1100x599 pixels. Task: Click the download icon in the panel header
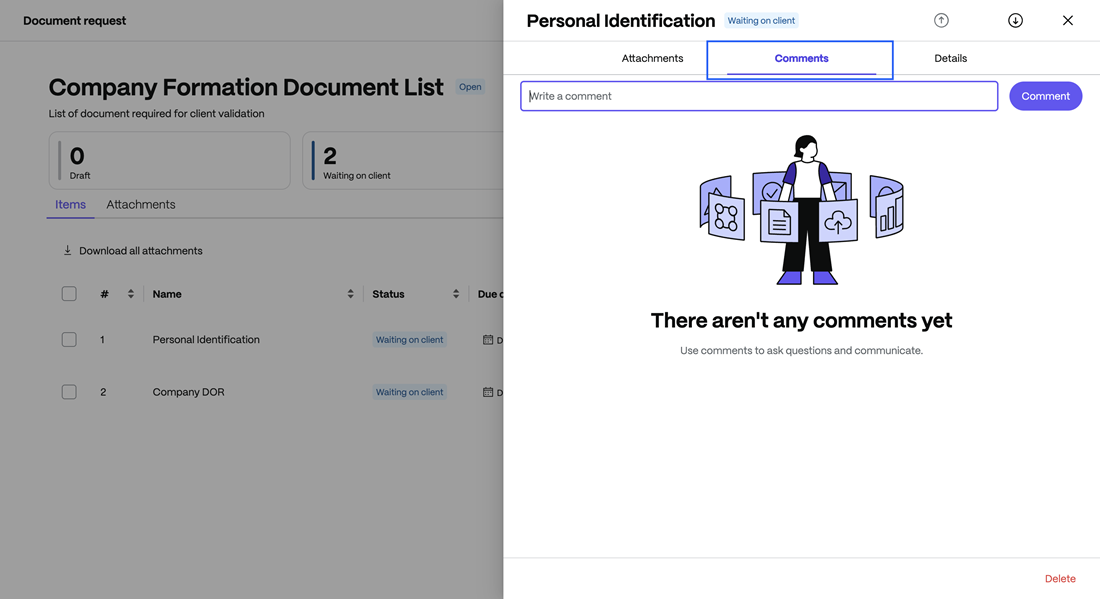tap(1015, 19)
